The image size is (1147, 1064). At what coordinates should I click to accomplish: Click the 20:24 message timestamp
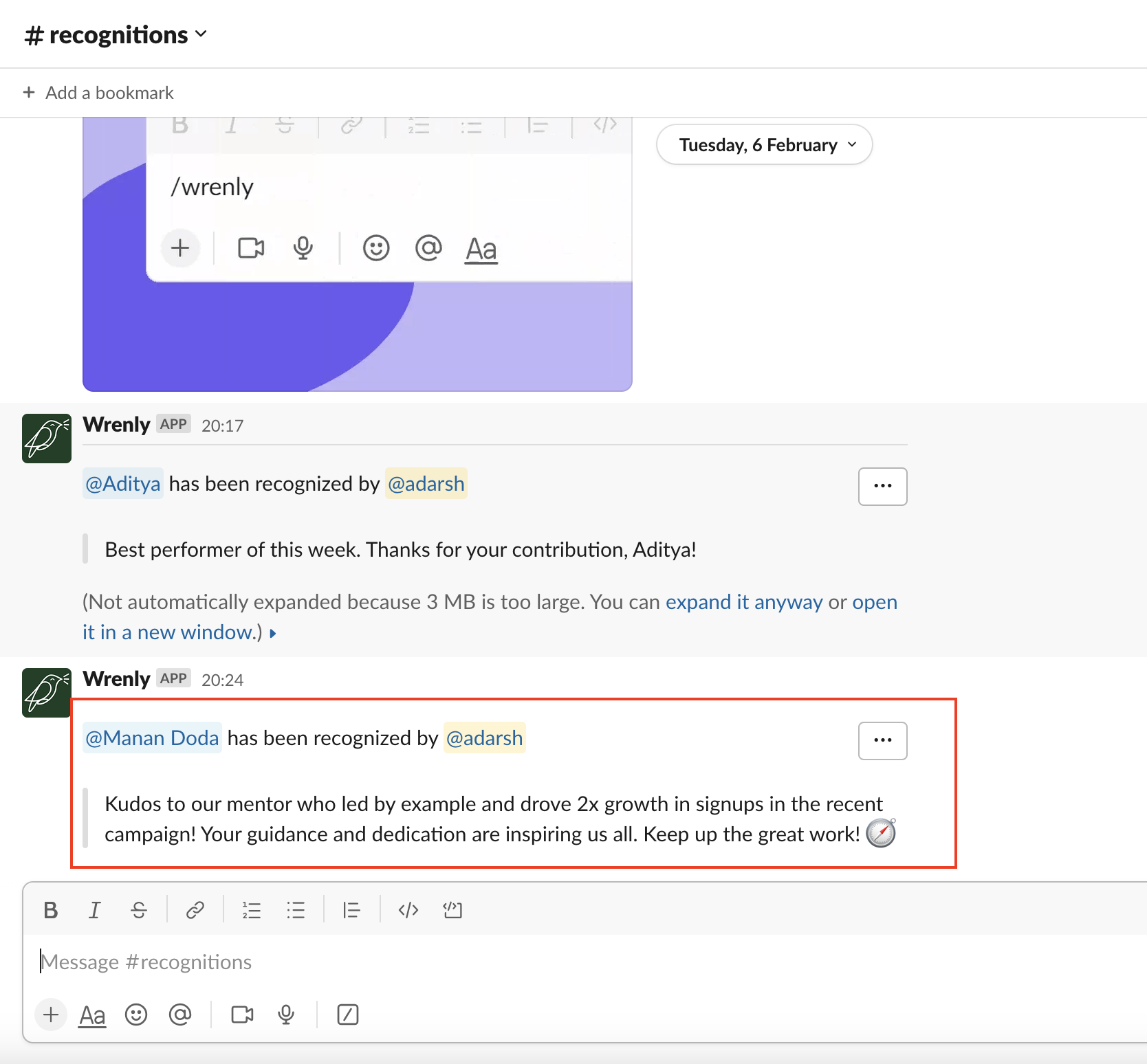pyautogui.click(x=222, y=680)
